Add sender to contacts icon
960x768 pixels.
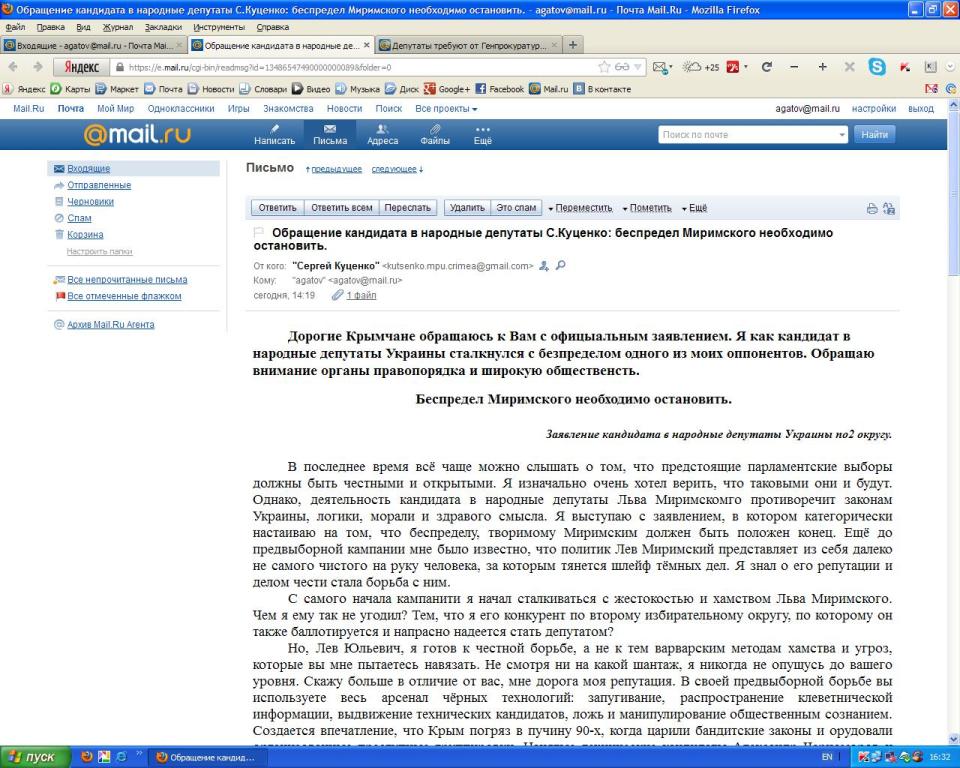tap(544, 266)
